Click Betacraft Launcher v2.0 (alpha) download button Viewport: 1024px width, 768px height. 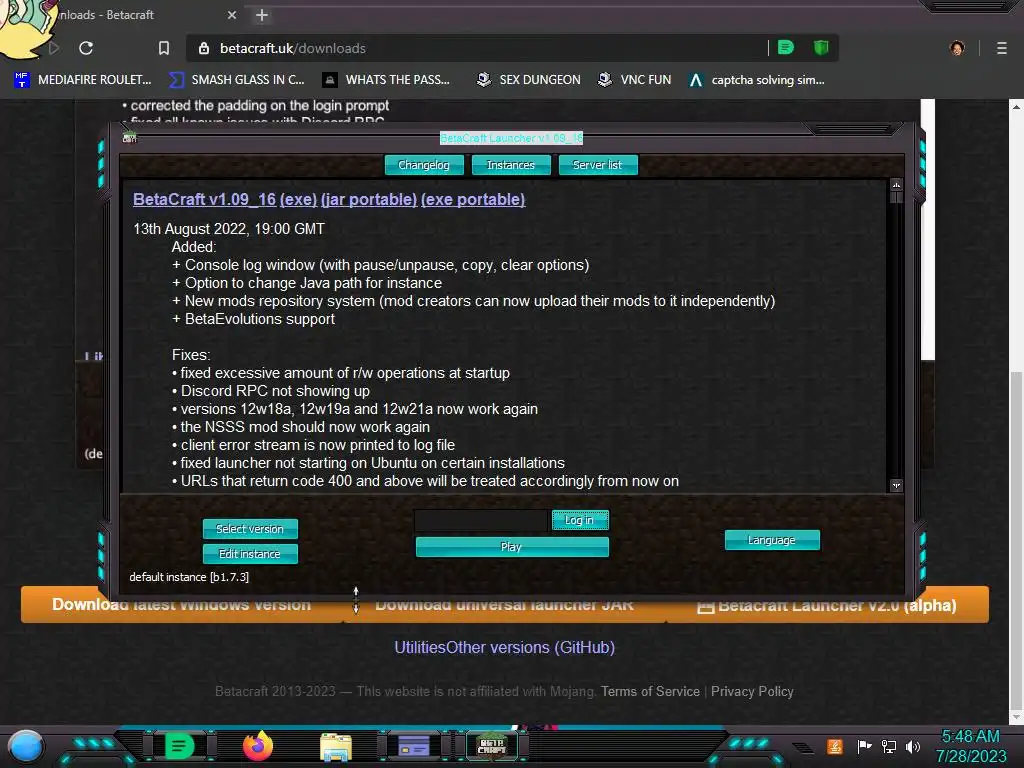point(827,605)
